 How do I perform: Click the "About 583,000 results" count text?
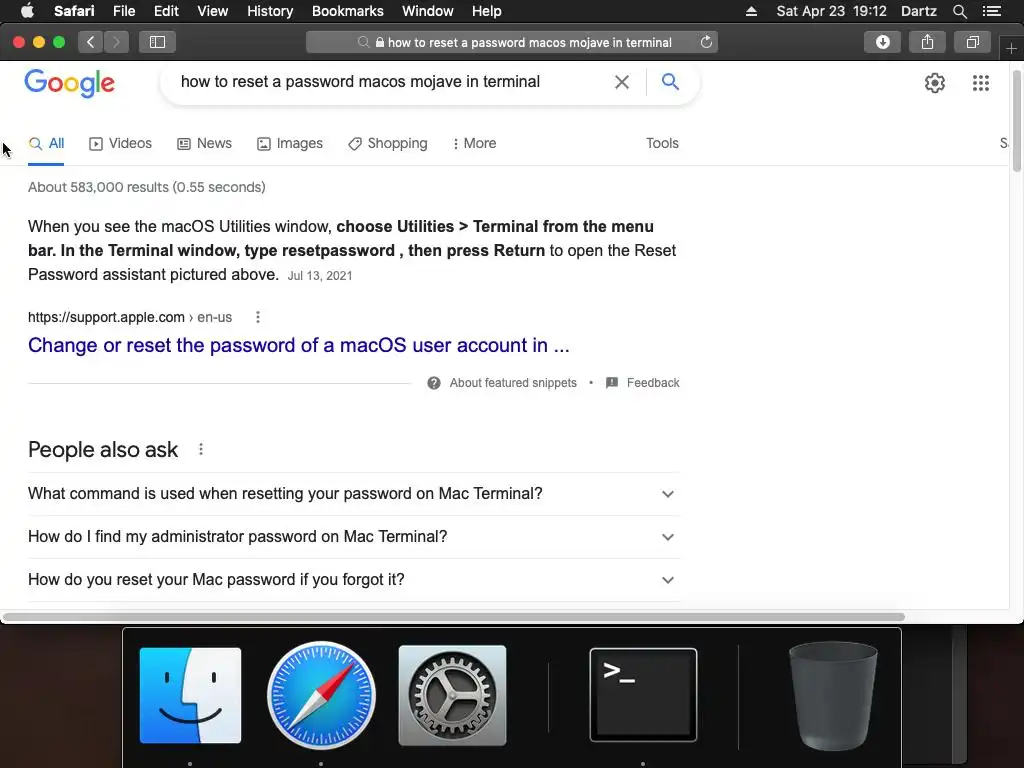[146, 187]
